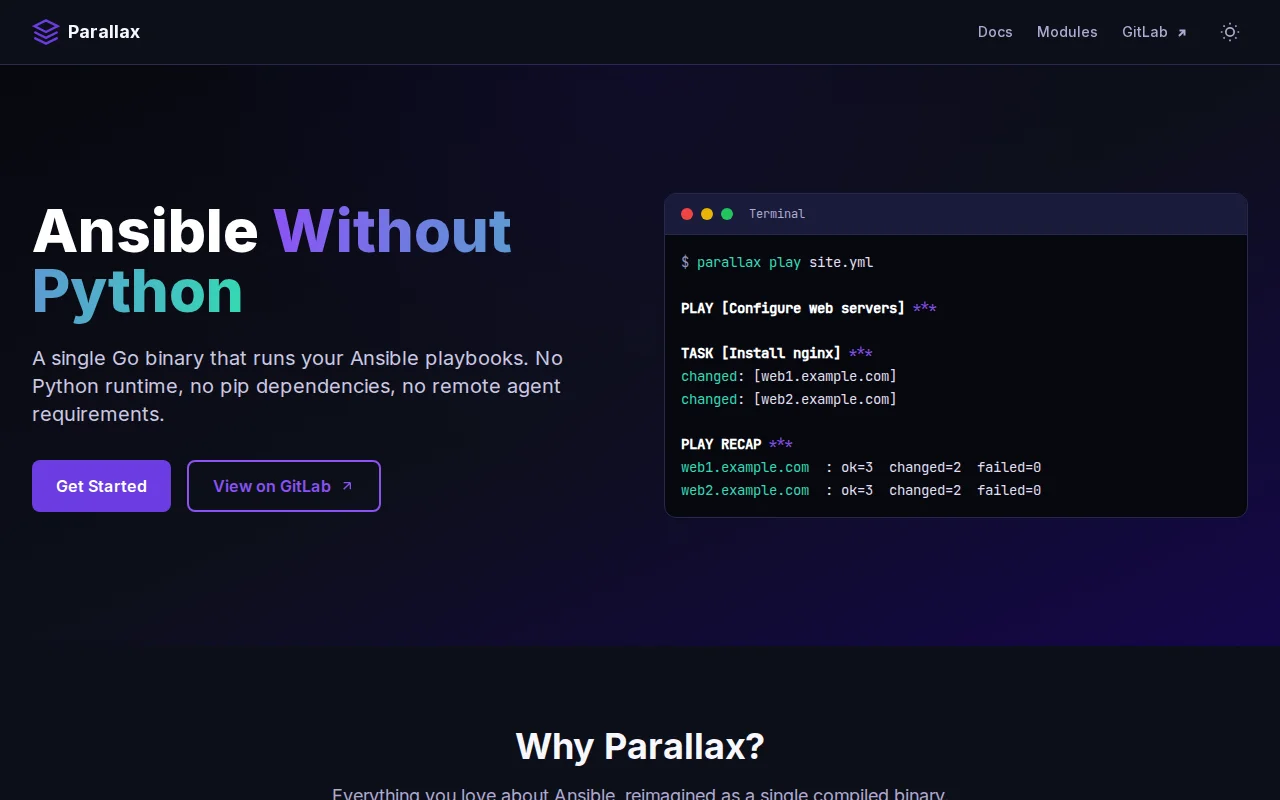Click the 'PLAY RECAP' line

tap(737, 444)
